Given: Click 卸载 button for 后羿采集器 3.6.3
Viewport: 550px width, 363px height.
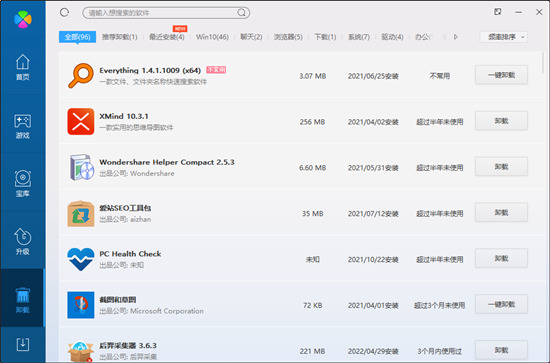Looking at the screenshot, I should pyautogui.click(x=501, y=350).
